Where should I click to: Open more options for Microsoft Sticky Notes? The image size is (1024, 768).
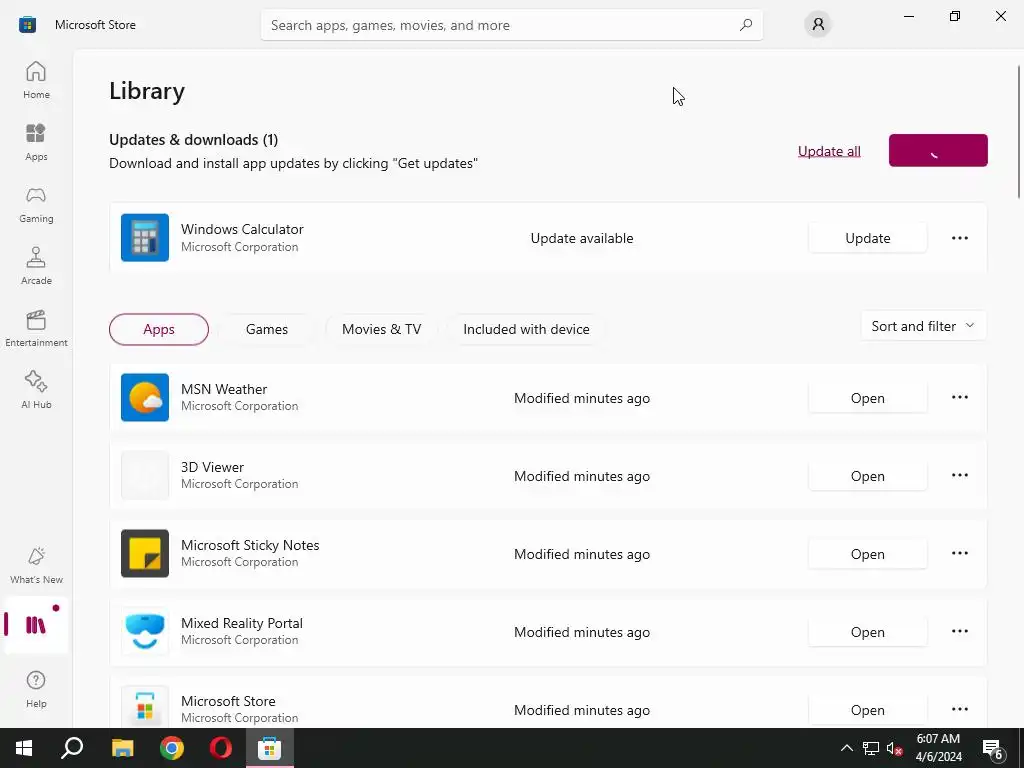coord(959,553)
